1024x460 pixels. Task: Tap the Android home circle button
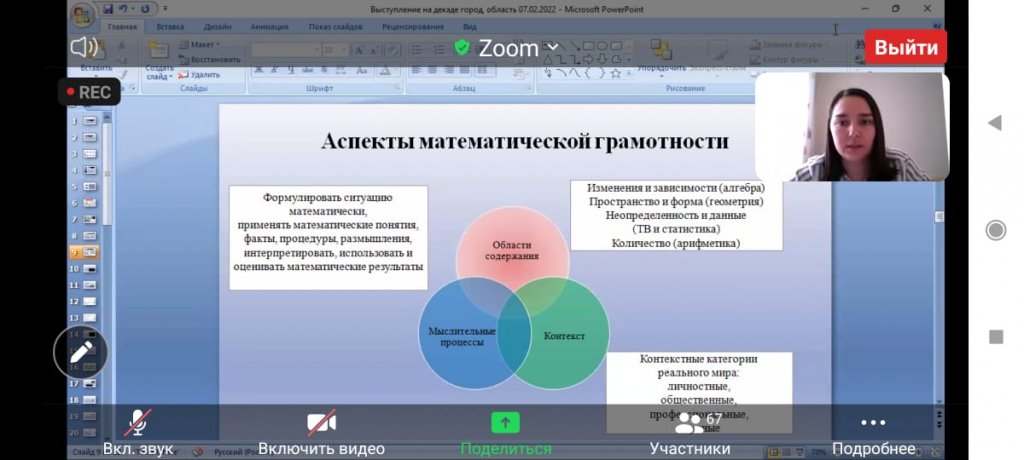point(995,230)
